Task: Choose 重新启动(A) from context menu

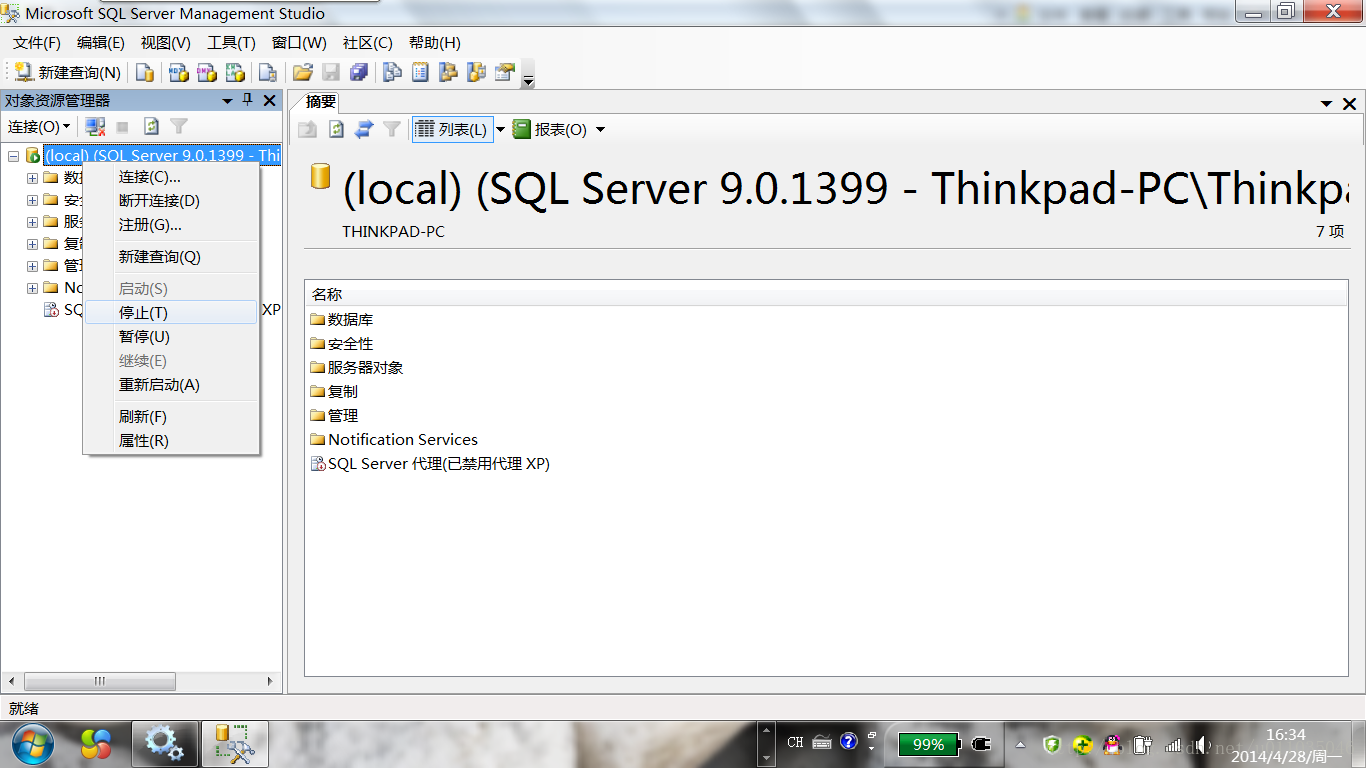Action: 171,385
